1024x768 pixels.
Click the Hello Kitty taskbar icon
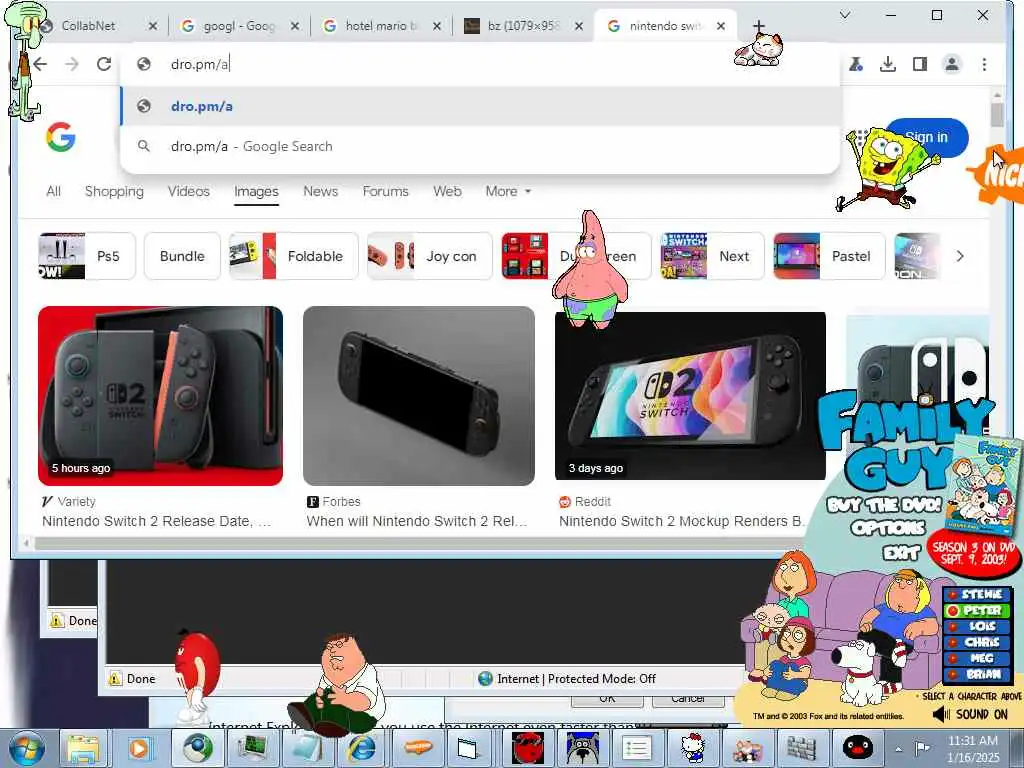coord(692,748)
